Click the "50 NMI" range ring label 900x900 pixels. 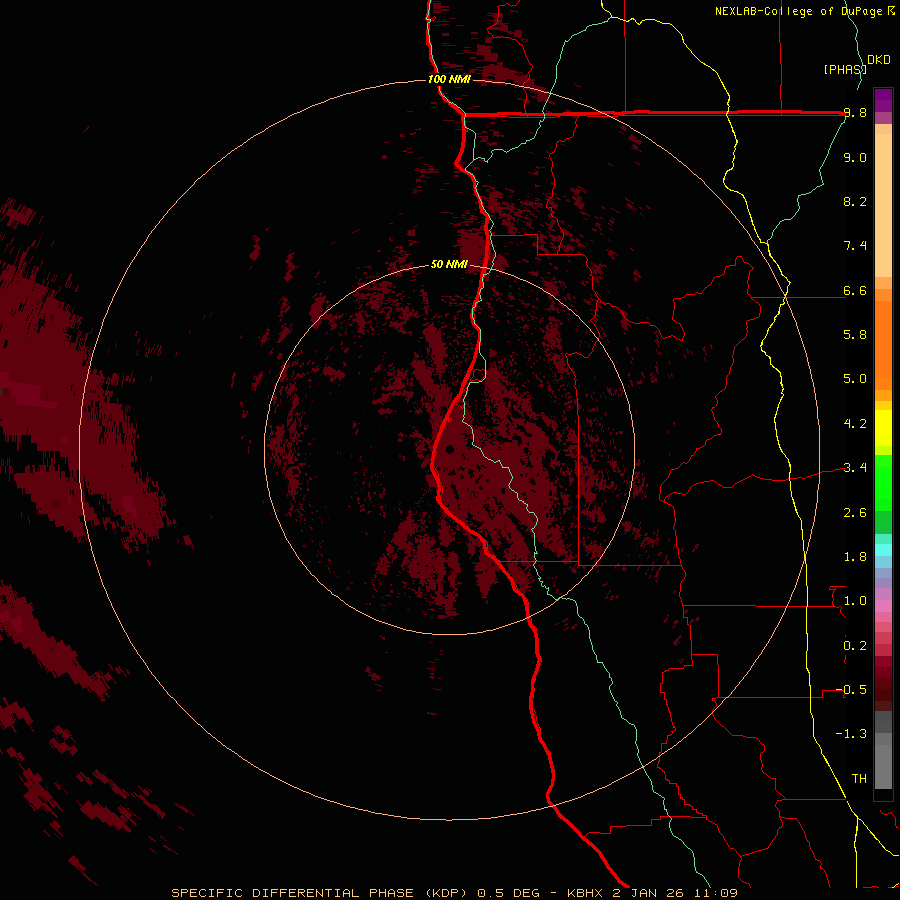coord(449,264)
